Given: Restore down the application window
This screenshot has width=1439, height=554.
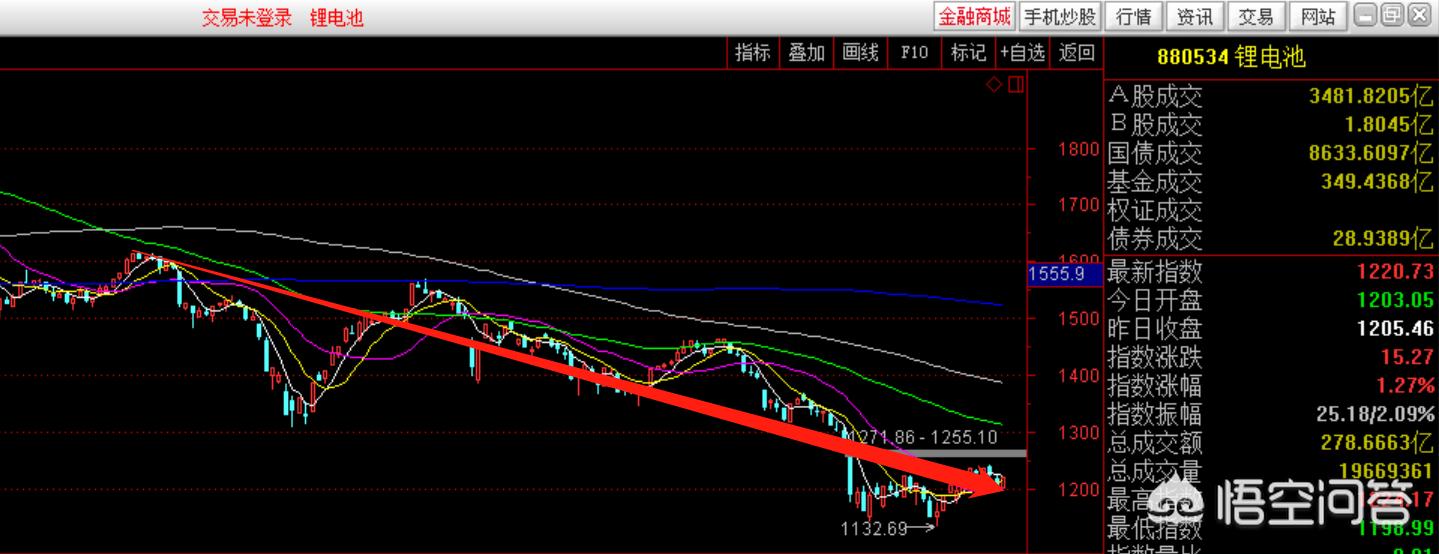Looking at the screenshot, I should tap(1392, 15).
